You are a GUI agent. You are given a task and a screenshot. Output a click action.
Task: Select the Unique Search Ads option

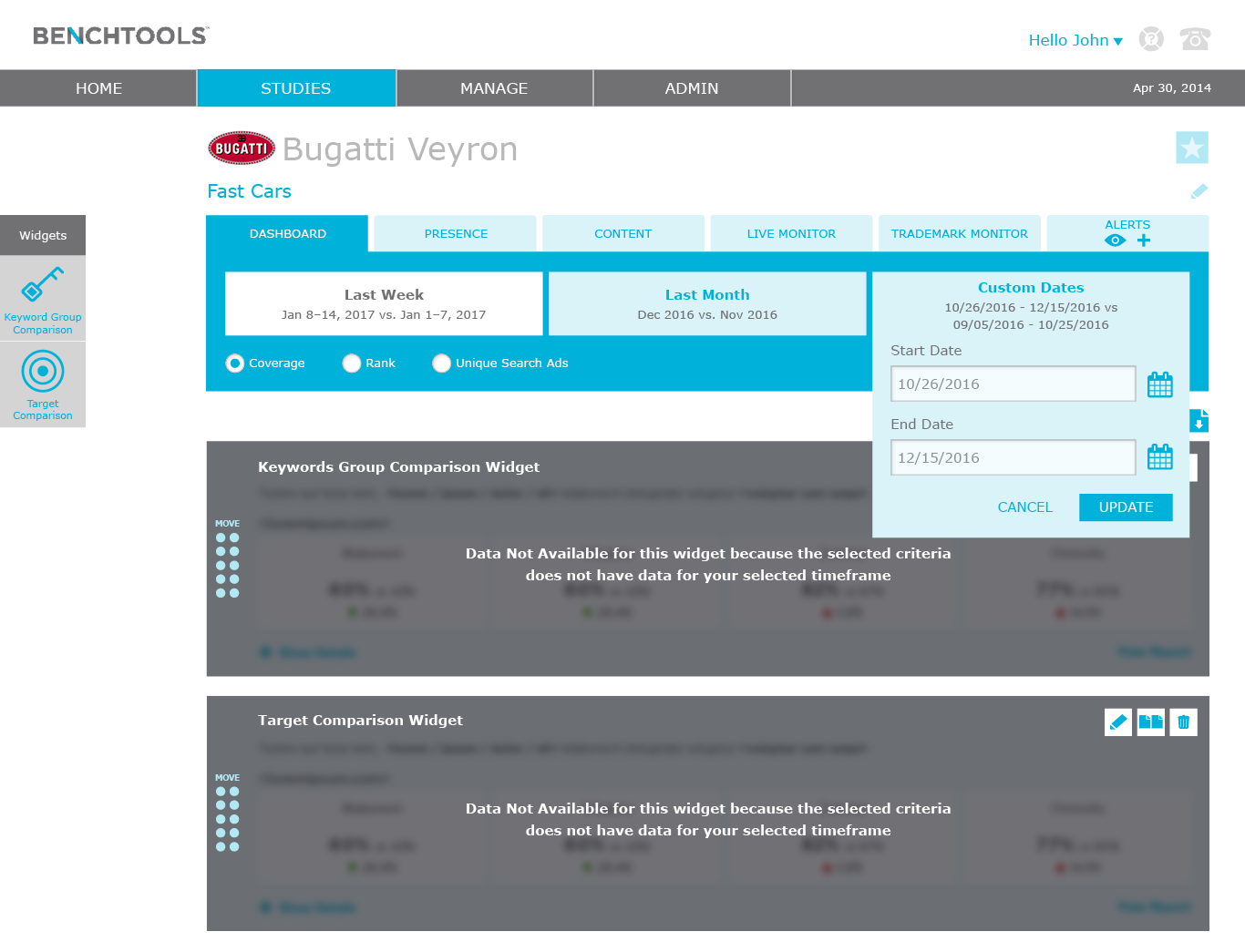point(442,363)
